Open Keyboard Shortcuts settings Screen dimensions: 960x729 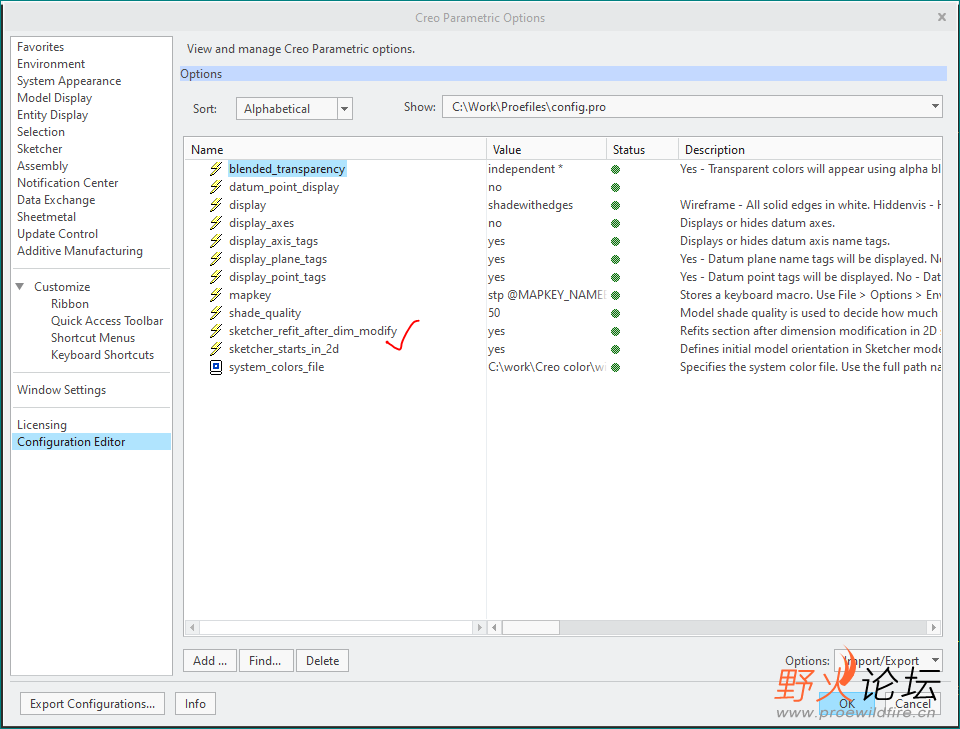coord(102,355)
